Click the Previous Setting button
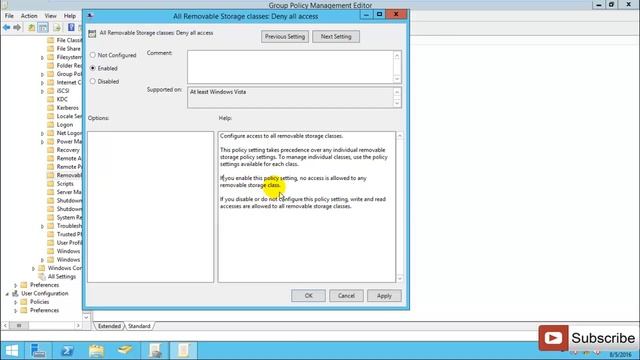Screen dimensions: 640x360 tap(285, 36)
